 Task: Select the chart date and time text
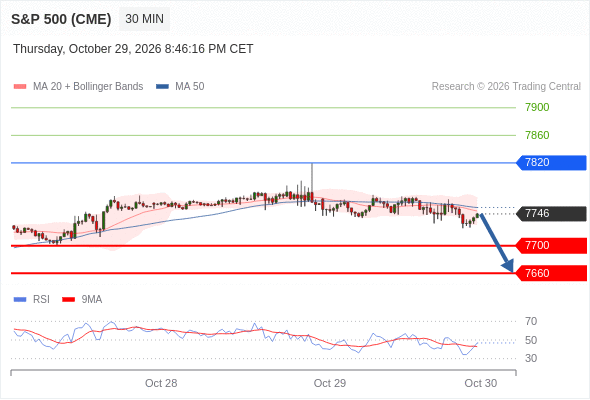click(133, 49)
